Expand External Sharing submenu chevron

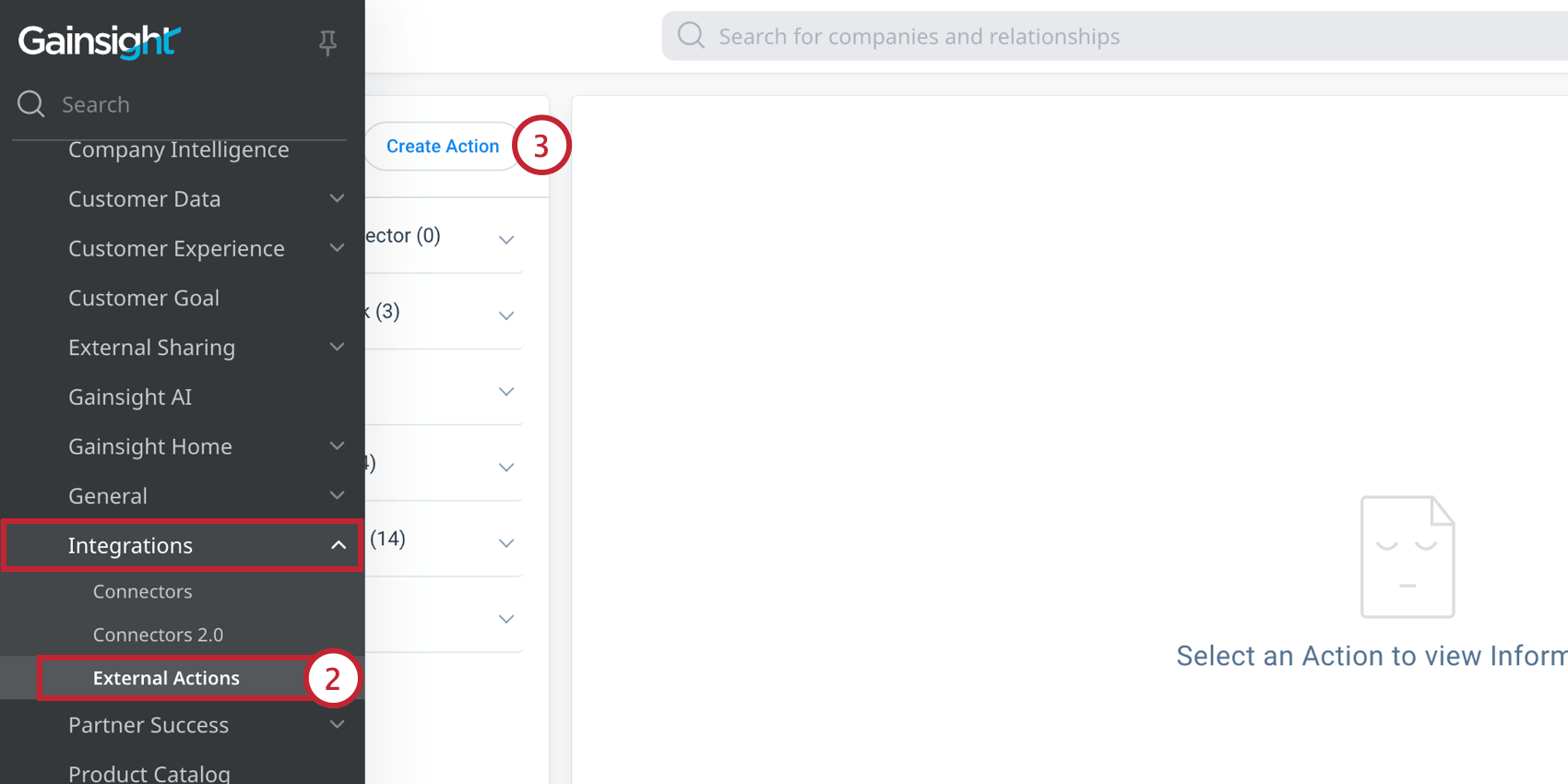coord(338,347)
